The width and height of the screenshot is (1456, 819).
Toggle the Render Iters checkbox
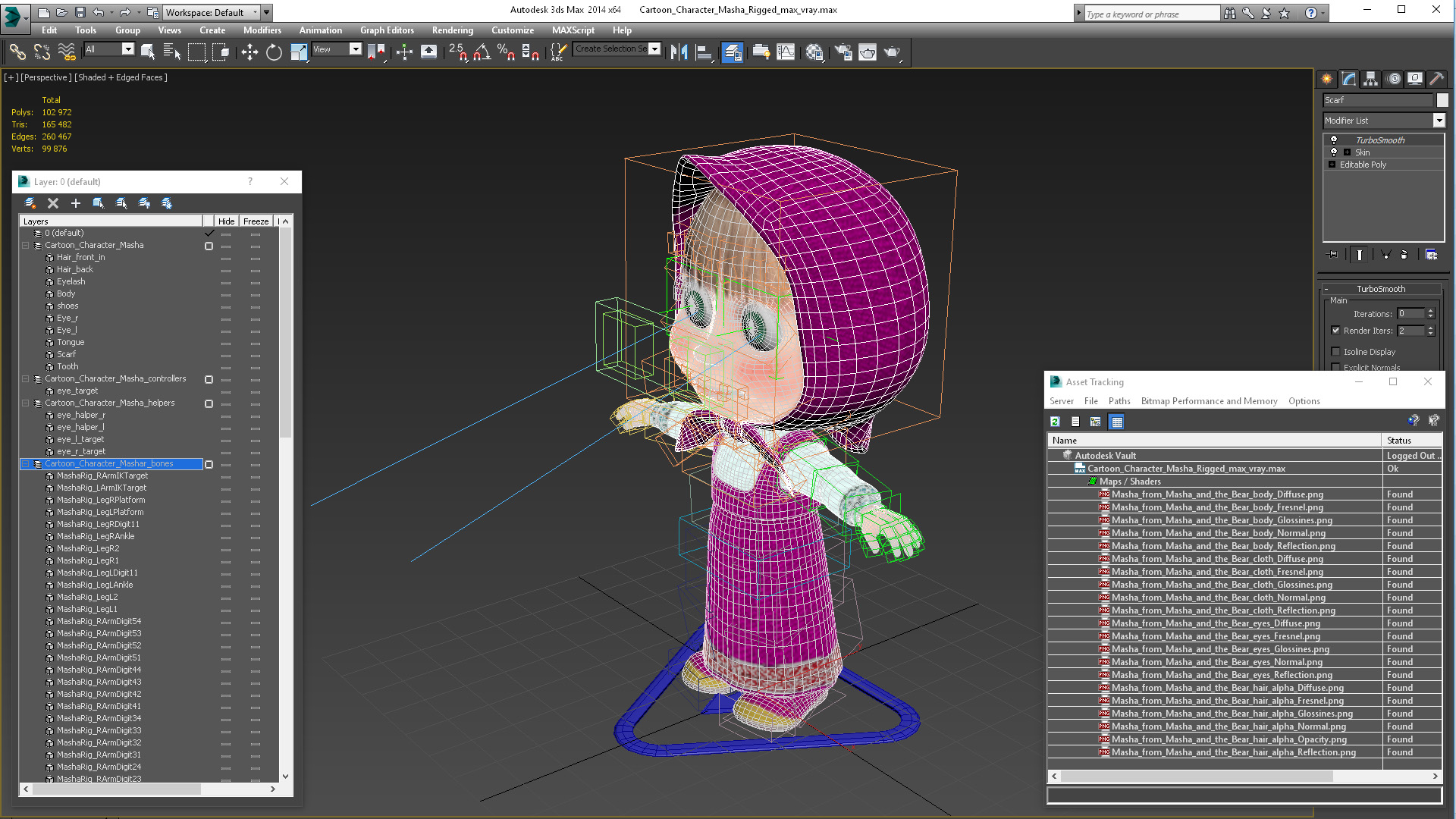tap(1335, 330)
